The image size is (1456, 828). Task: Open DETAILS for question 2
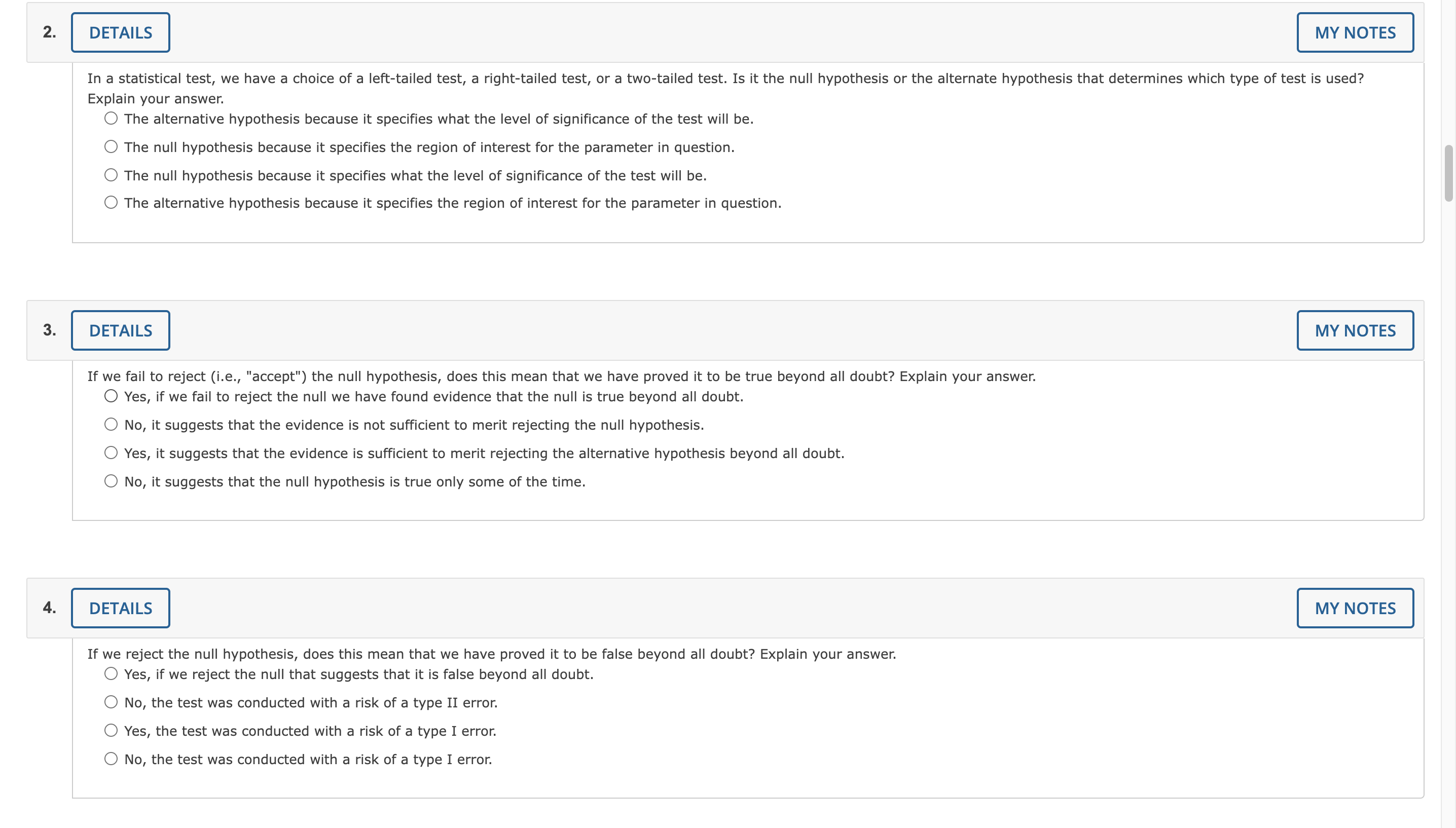click(120, 32)
